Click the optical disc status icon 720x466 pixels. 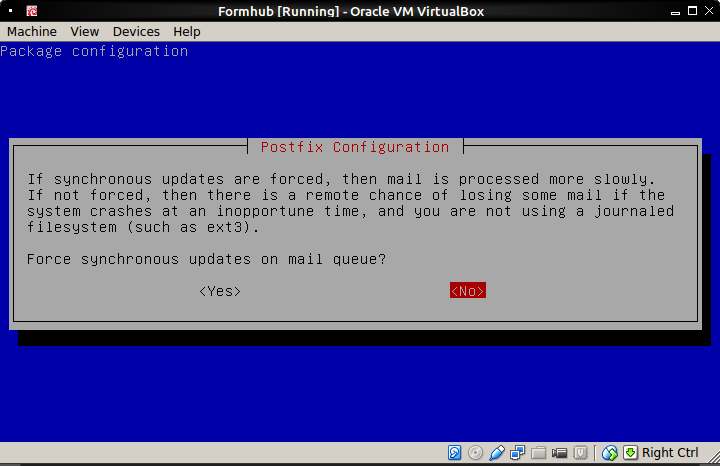click(x=475, y=453)
